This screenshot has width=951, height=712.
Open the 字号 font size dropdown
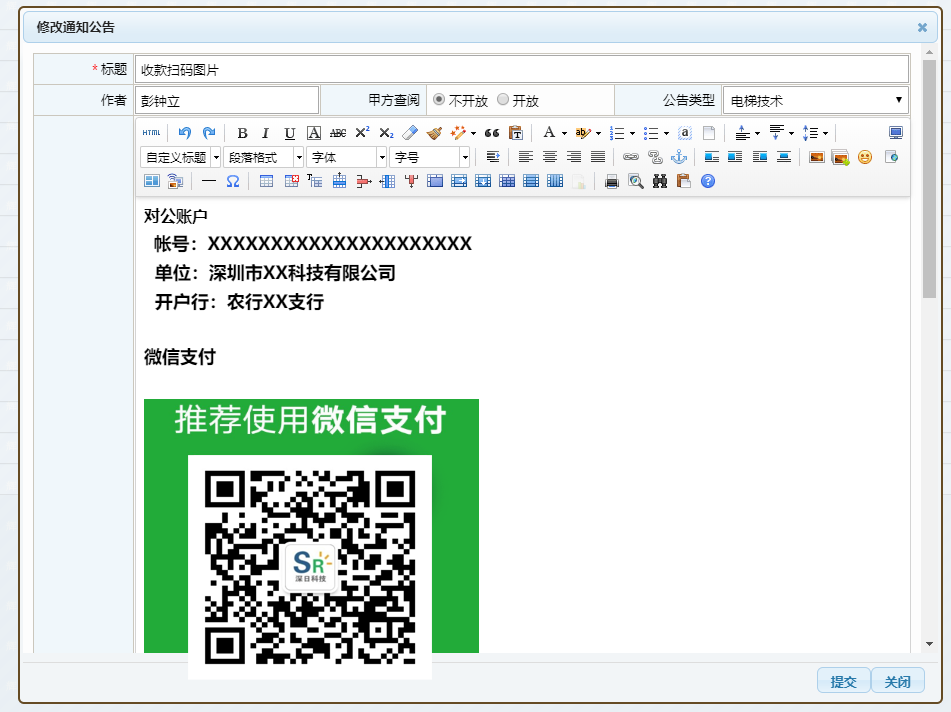click(x=429, y=157)
